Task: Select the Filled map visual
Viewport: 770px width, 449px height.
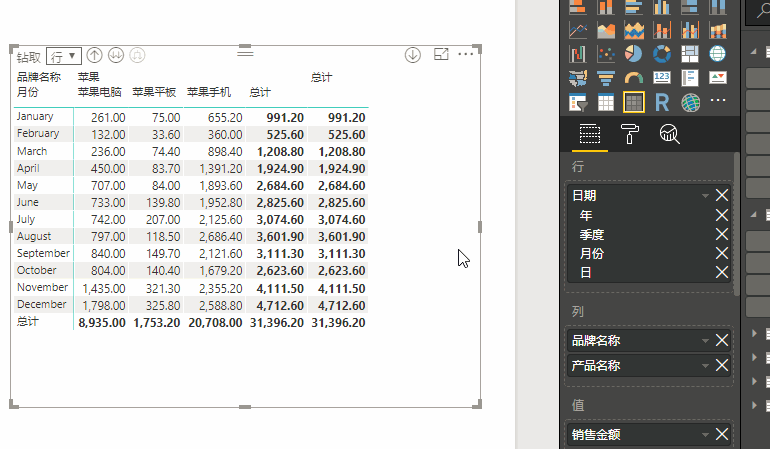Action: (x=578, y=78)
